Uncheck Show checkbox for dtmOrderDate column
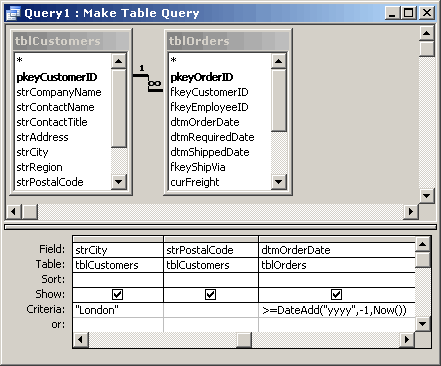Image resolution: width=441 pixels, height=366 pixels. point(336,294)
